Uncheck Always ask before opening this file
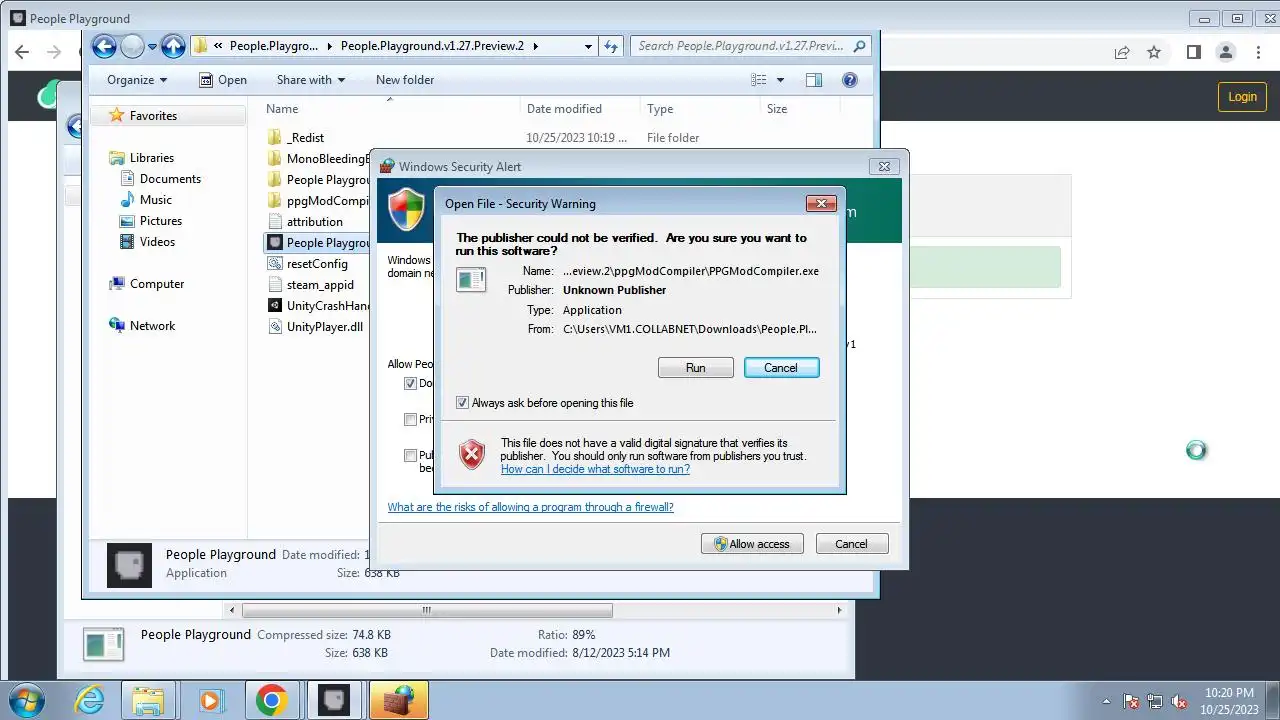Image resolution: width=1280 pixels, height=720 pixels. (x=462, y=403)
